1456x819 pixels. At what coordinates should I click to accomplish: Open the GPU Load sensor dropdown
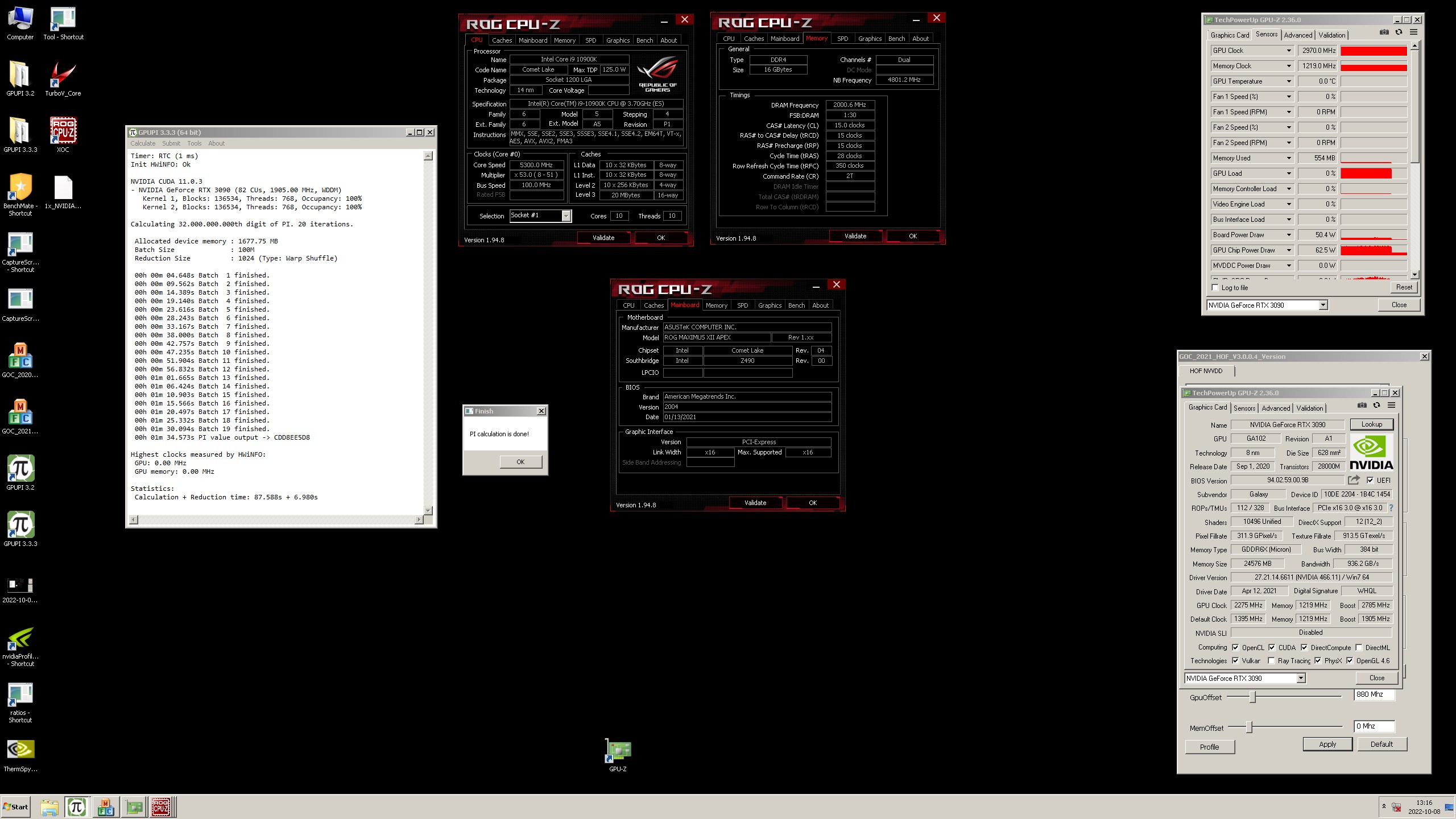pos(1289,173)
